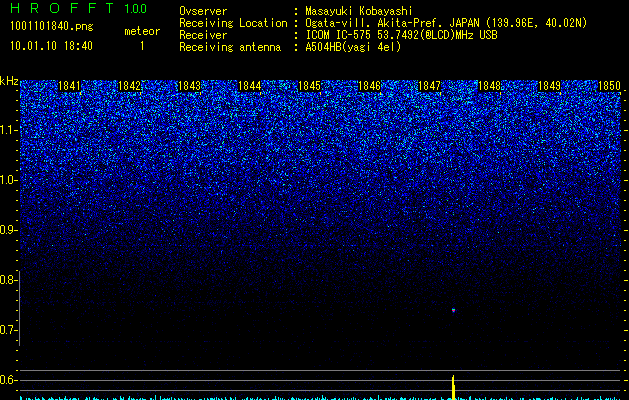This screenshot has width=629, height=400.
Task: Click the 0.7 kHz axis label
Action: click(8, 330)
